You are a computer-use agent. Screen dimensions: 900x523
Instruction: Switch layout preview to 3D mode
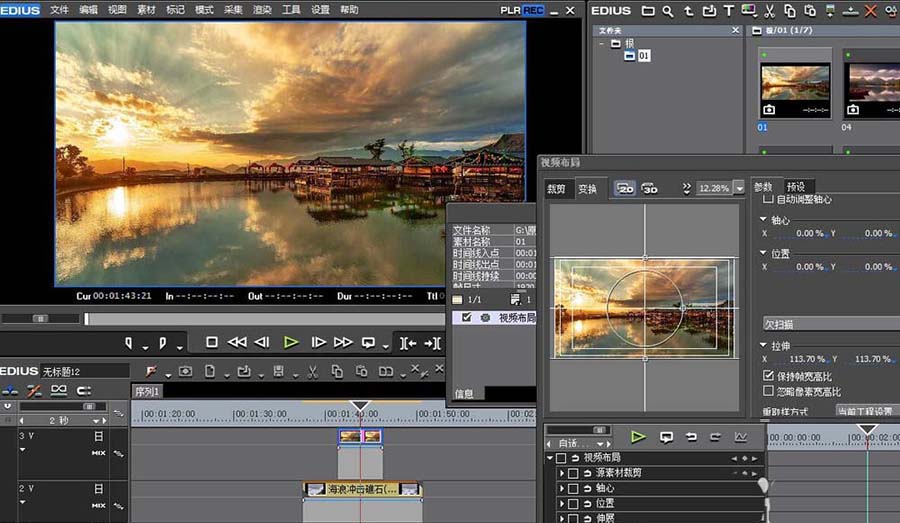[x=650, y=188]
